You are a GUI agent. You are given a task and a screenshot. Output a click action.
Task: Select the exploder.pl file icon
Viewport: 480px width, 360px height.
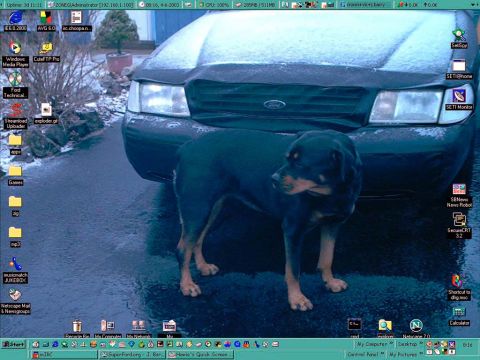[x=46, y=113]
